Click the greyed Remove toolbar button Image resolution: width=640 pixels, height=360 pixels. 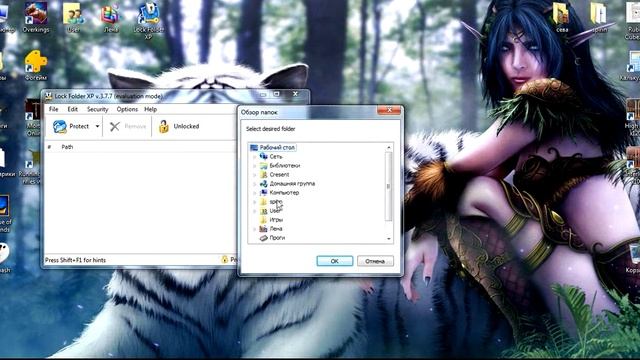128,127
